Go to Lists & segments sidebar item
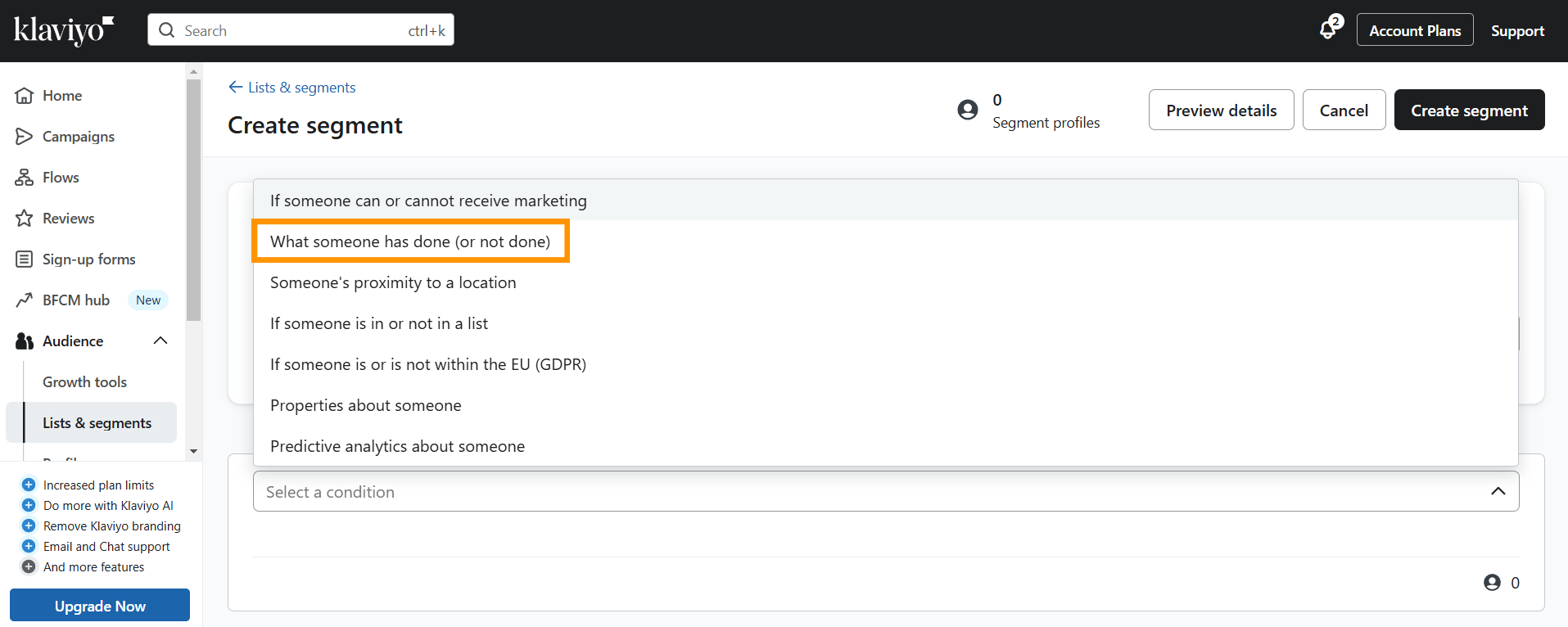1568x627 pixels. [x=97, y=423]
